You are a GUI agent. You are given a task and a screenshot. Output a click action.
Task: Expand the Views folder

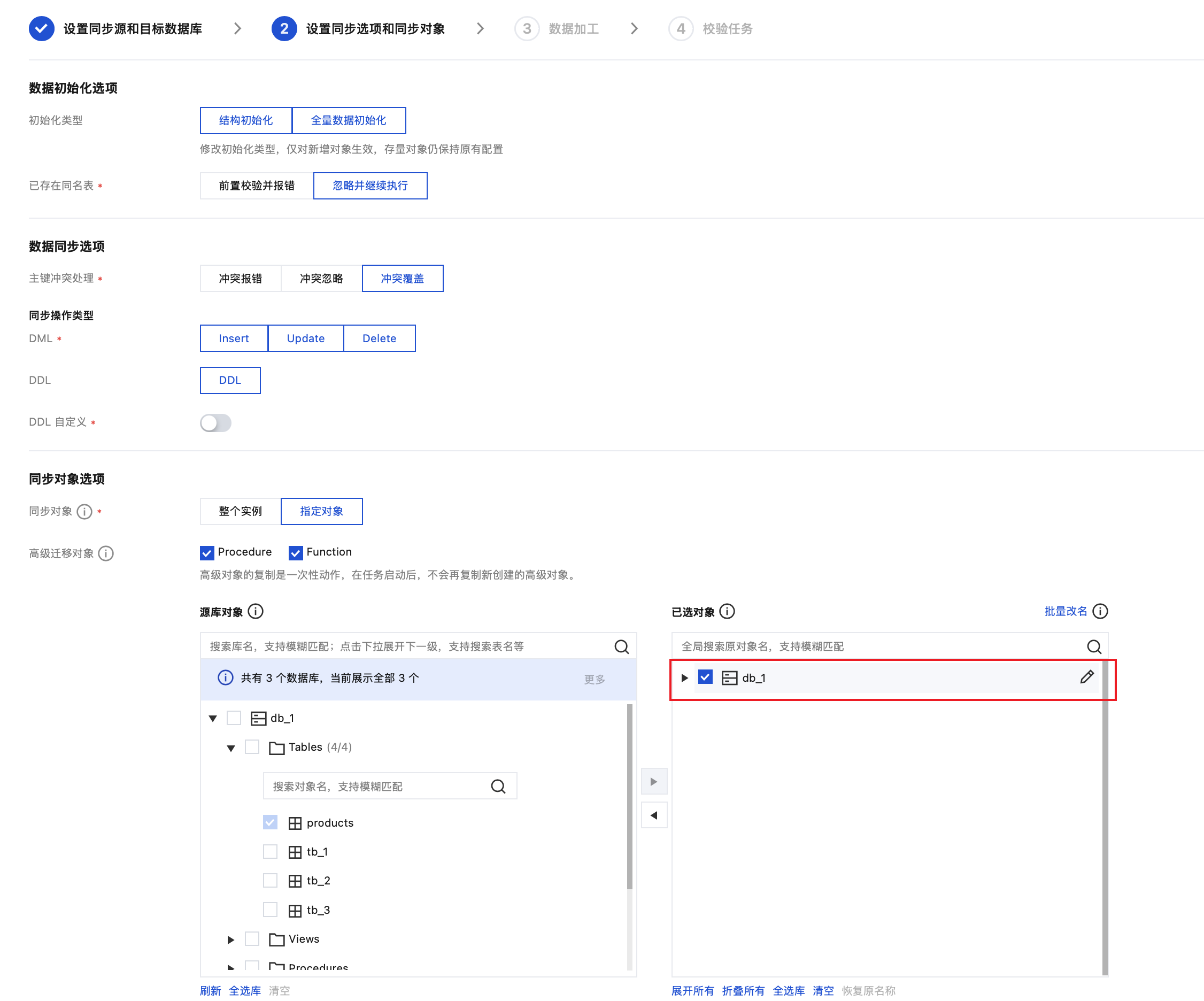pyautogui.click(x=230, y=939)
